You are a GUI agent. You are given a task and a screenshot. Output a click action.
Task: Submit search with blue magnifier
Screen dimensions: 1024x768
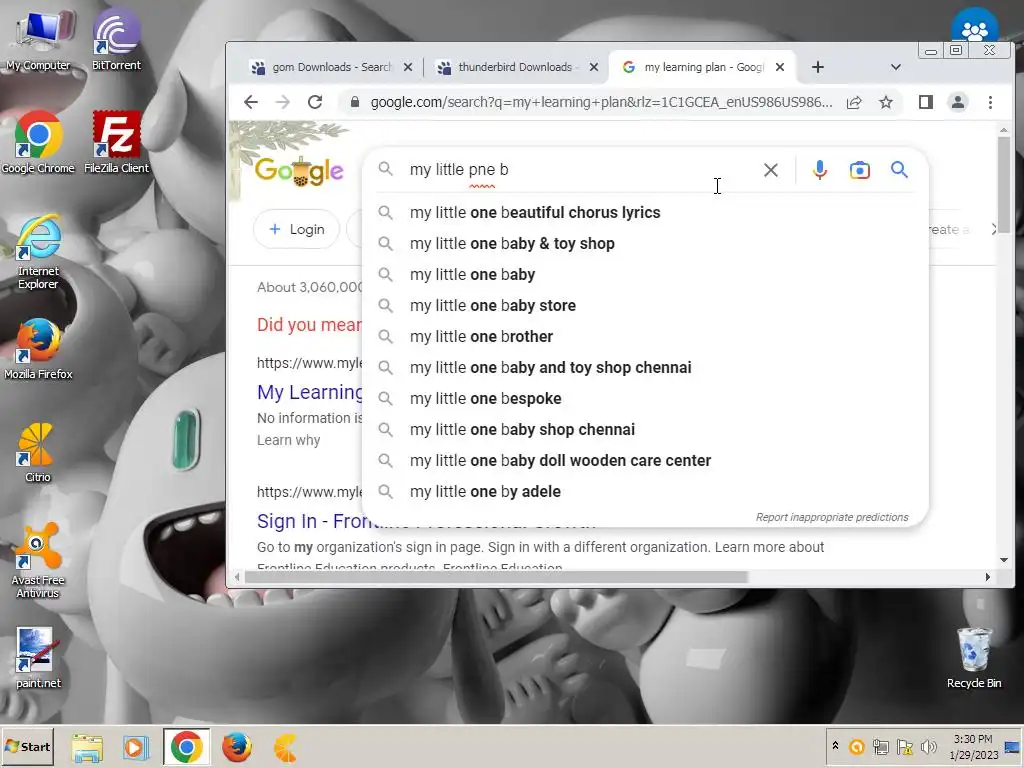click(899, 170)
